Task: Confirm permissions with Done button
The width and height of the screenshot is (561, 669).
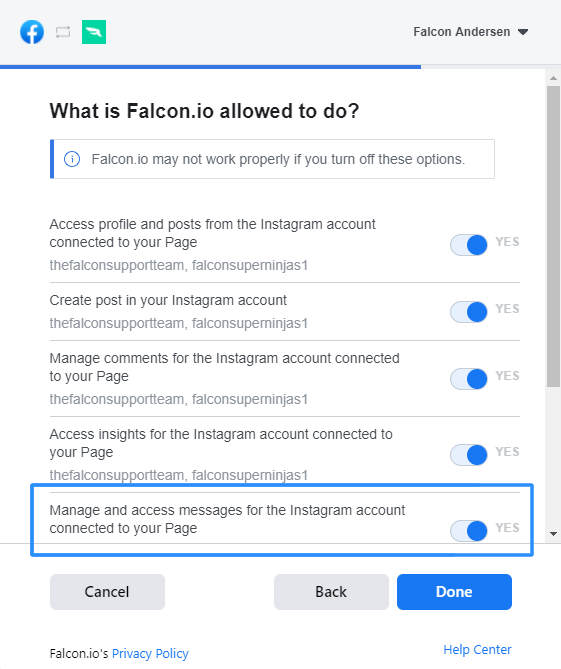Action: tap(454, 592)
